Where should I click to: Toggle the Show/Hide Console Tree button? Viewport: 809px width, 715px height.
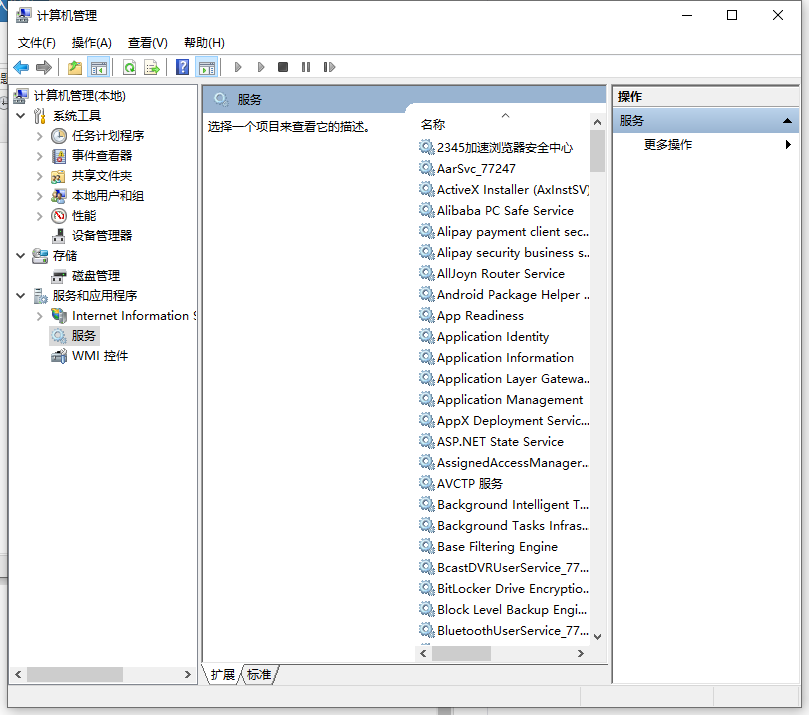pyautogui.click(x=98, y=67)
